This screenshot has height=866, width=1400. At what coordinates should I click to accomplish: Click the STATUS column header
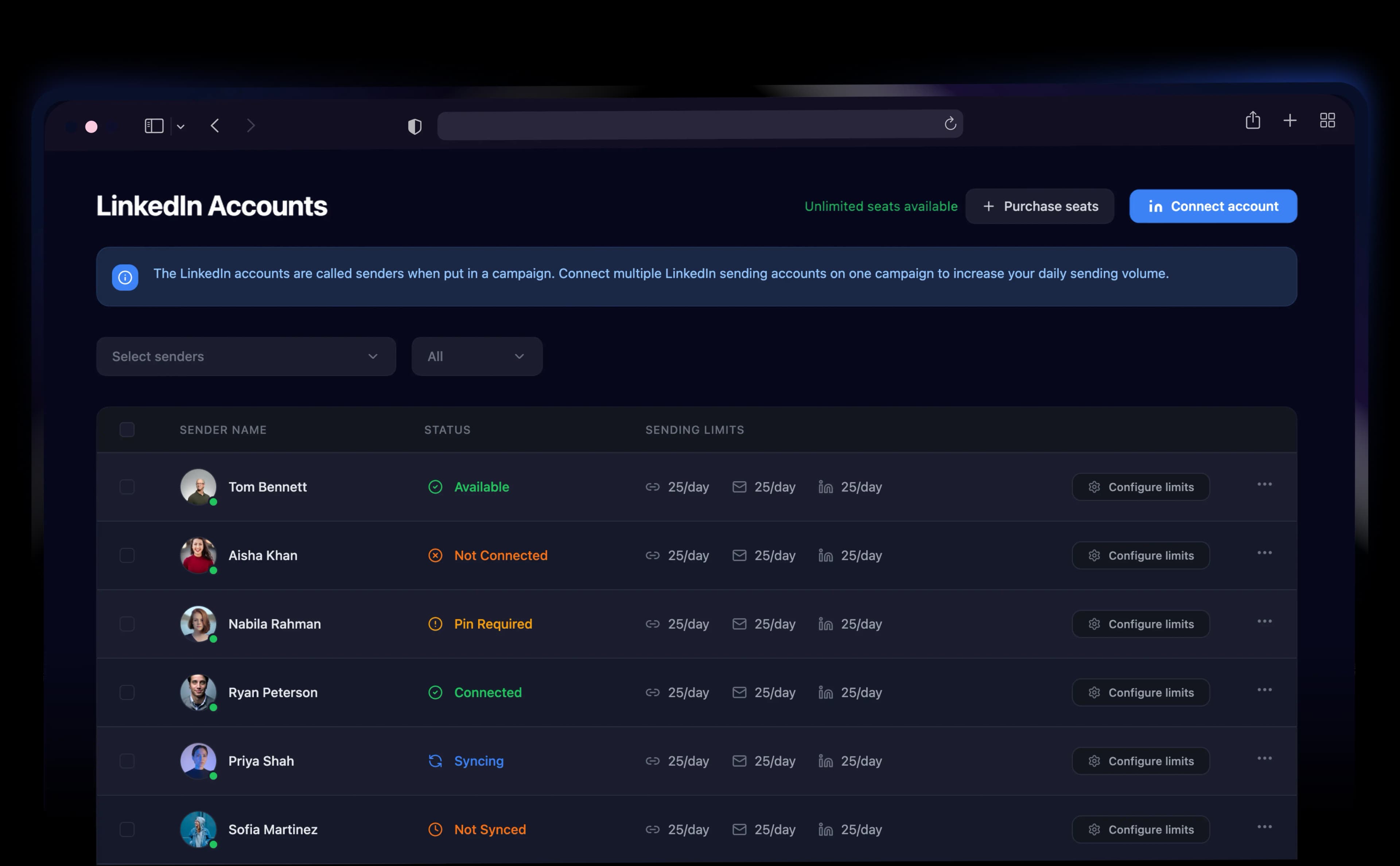pyautogui.click(x=447, y=430)
